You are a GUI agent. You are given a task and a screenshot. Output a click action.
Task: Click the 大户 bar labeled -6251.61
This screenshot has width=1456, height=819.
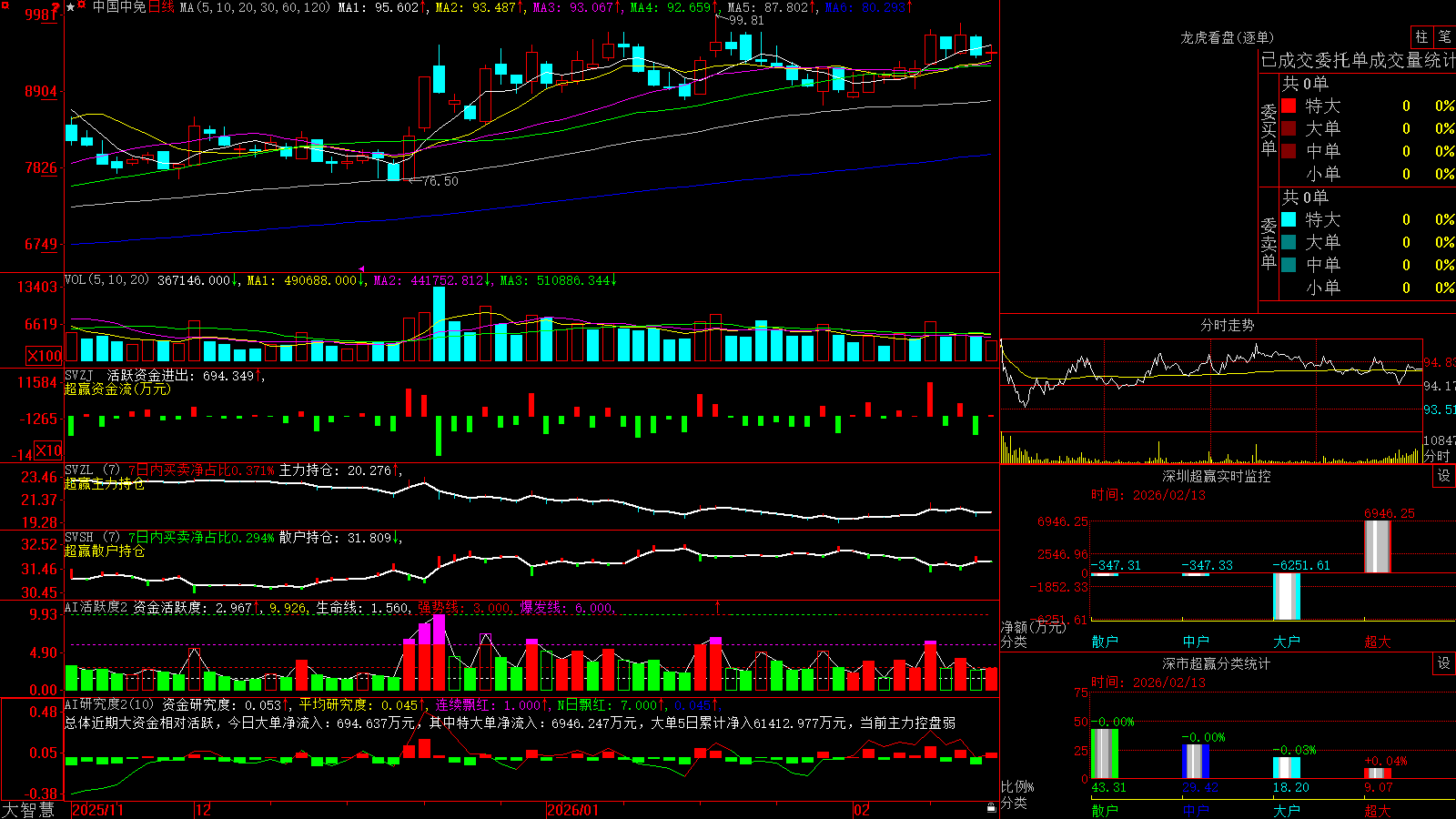[1287, 597]
